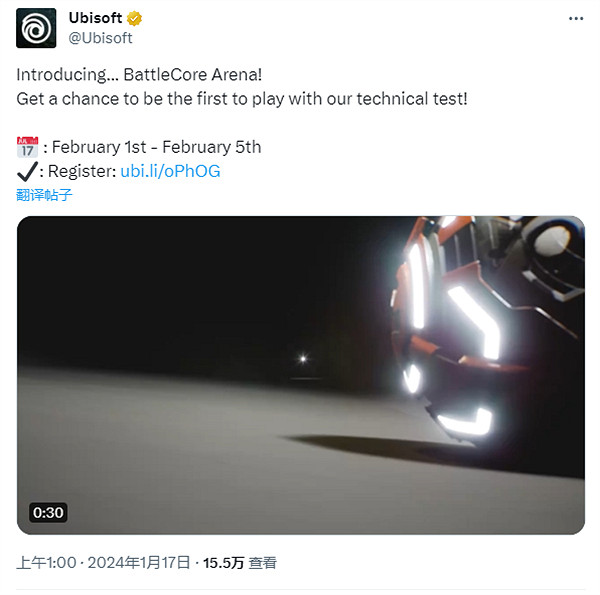Open the ubi.li/oPhOG registration link
Image resolution: width=600 pixels, height=595 pixels.
(170, 171)
